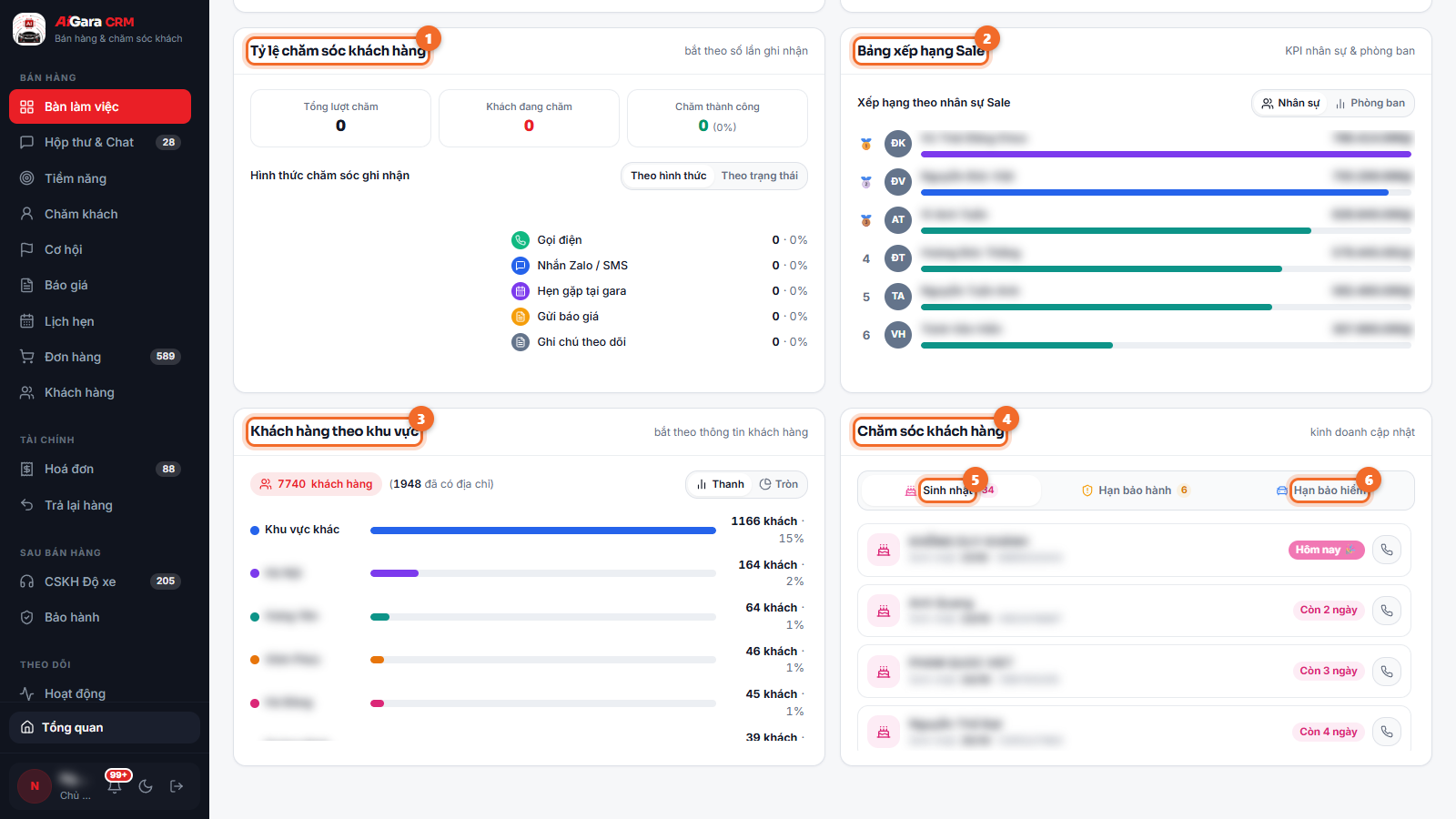Open Hộp thư & Chat inbox

tap(100, 142)
